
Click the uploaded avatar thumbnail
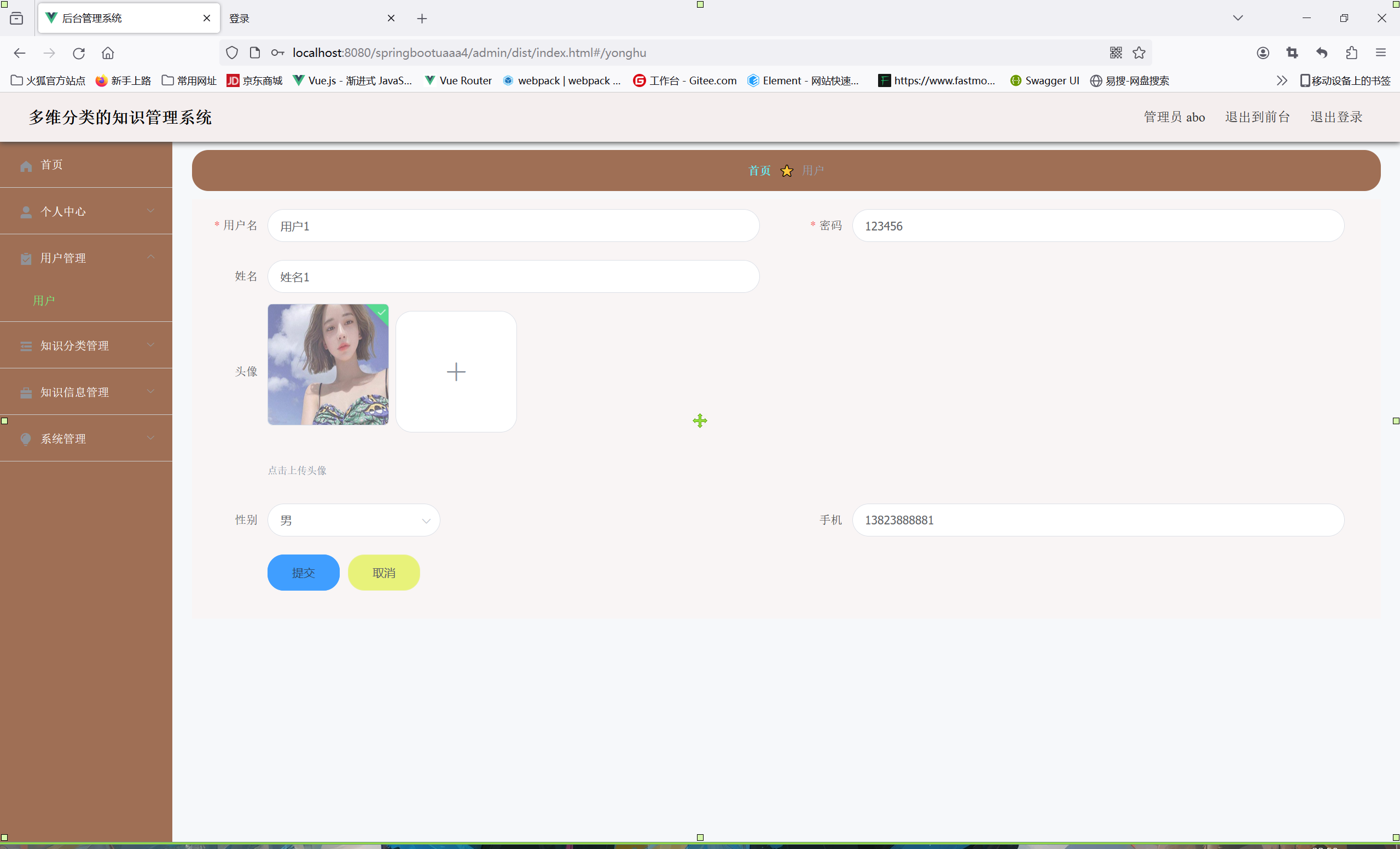point(328,365)
